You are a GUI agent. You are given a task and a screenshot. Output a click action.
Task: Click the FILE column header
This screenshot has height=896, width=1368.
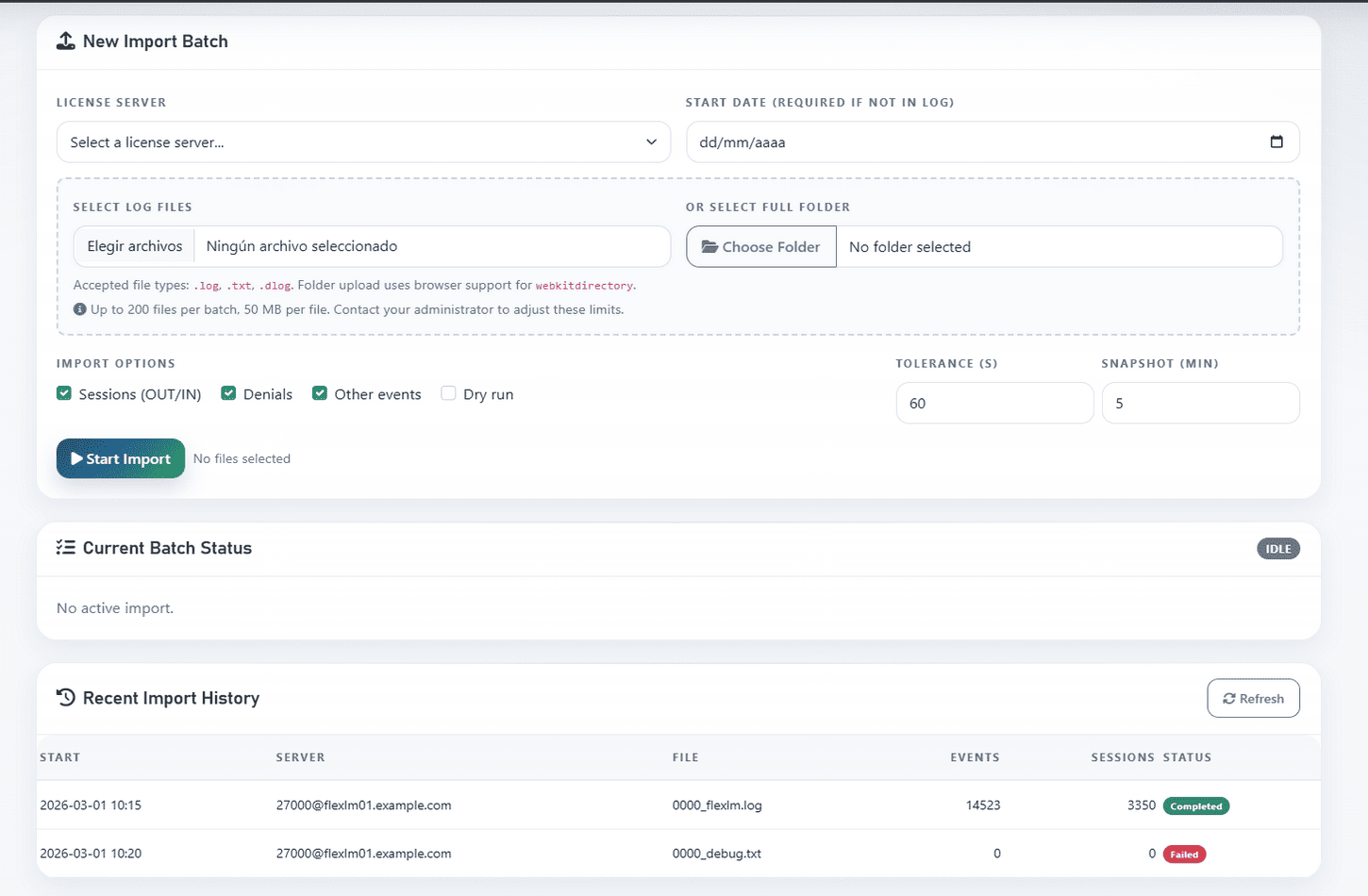pos(686,757)
